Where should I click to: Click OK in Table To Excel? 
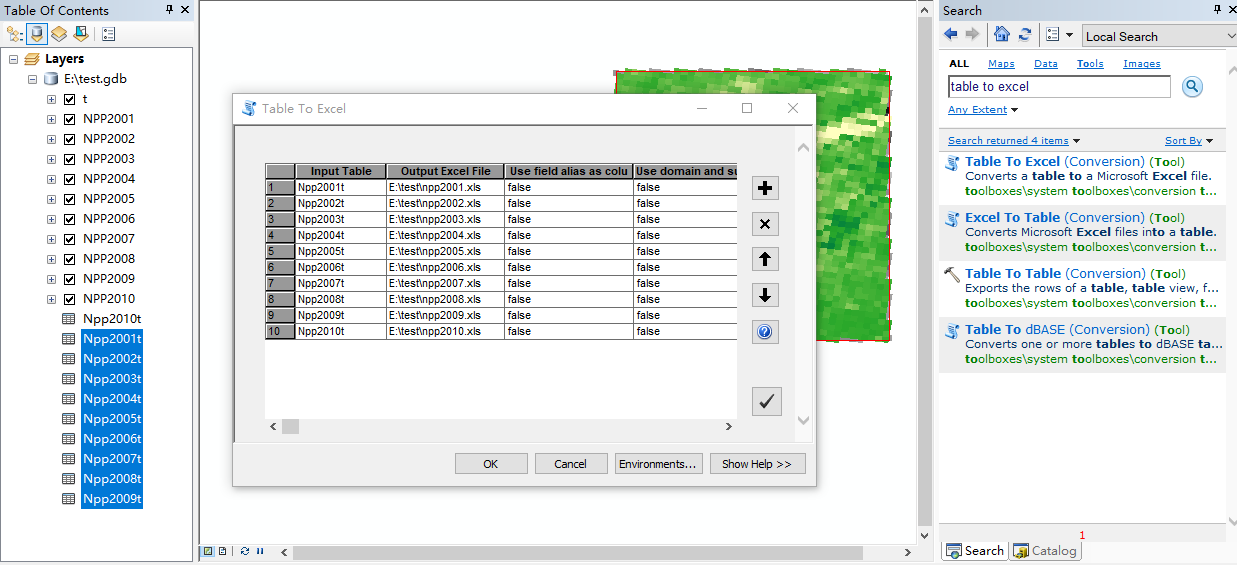click(x=491, y=464)
